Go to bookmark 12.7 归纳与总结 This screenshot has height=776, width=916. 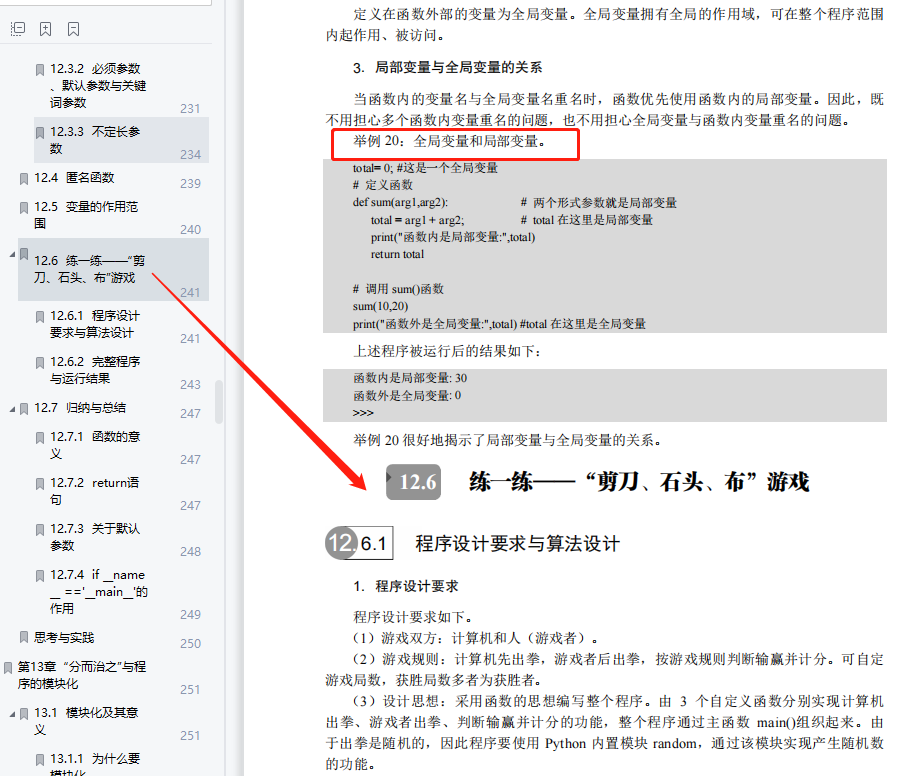(x=80, y=407)
